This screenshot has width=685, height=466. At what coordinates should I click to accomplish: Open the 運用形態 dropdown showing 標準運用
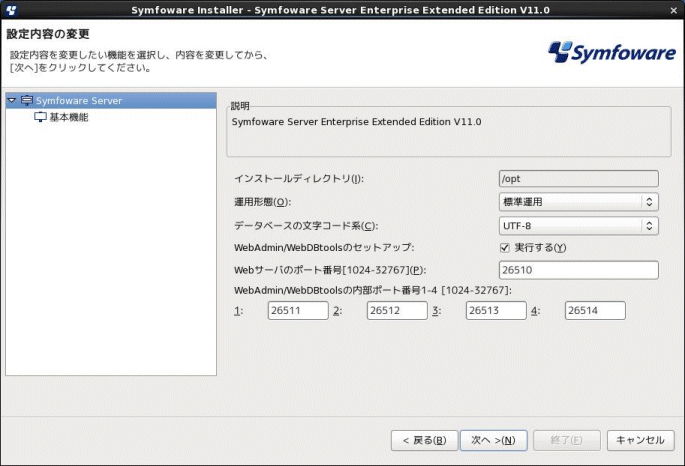tap(578, 202)
